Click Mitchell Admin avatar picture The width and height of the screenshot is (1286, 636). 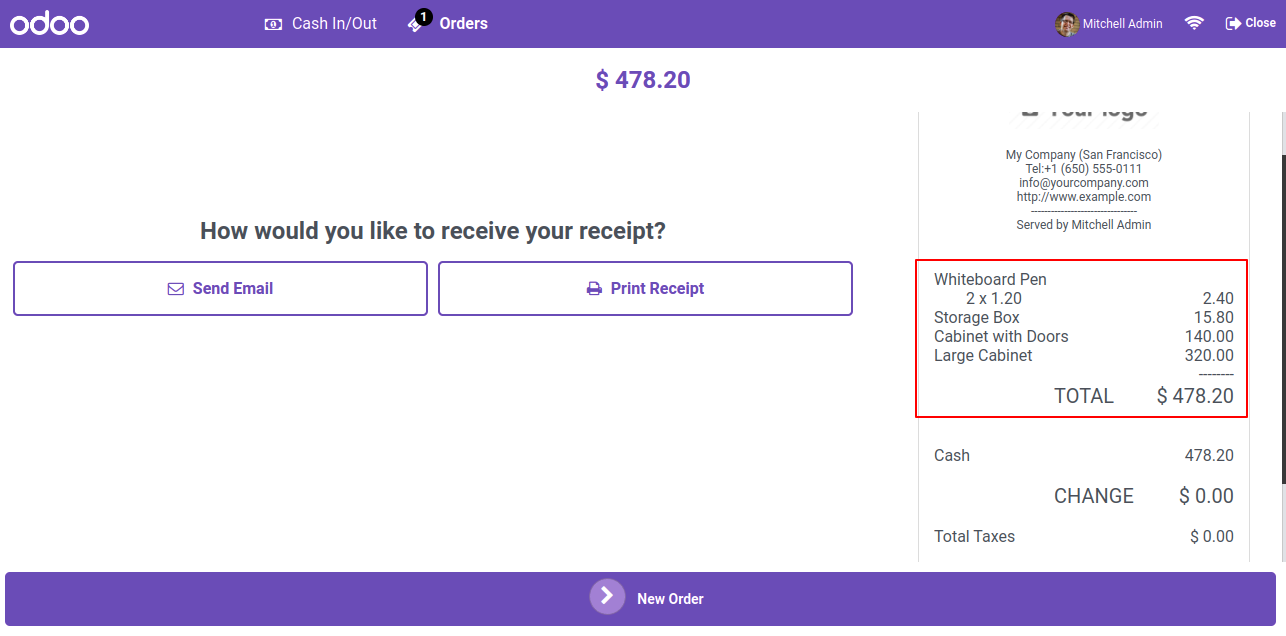point(1067,24)
